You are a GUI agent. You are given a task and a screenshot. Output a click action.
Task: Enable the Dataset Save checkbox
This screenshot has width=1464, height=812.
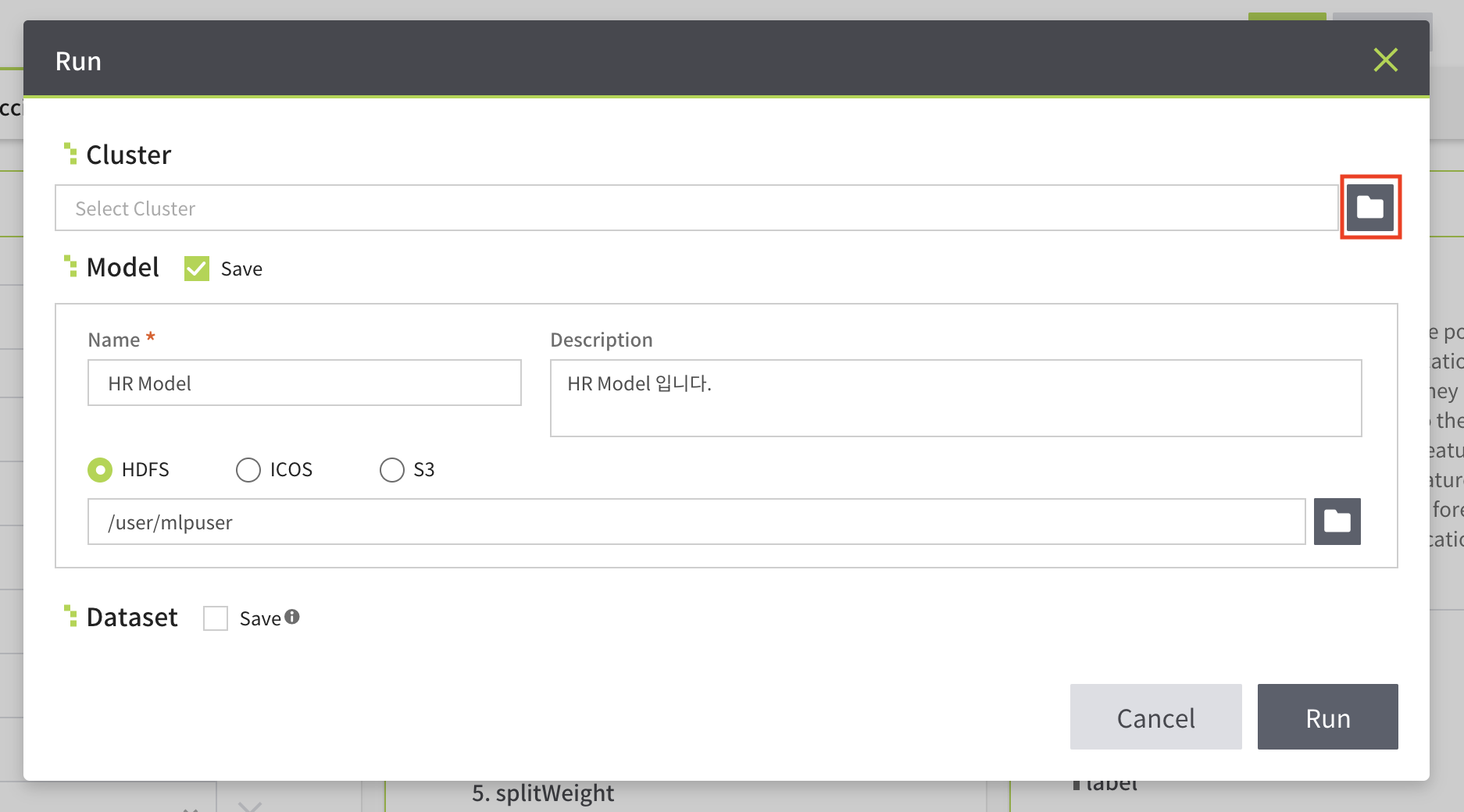216,618
